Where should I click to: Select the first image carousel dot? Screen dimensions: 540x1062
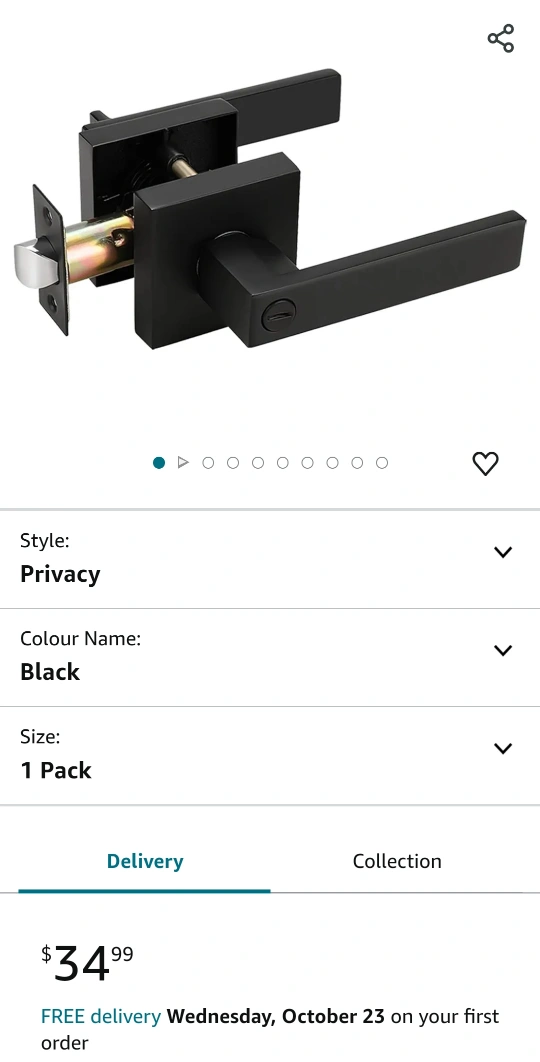(x=159, y=463)
